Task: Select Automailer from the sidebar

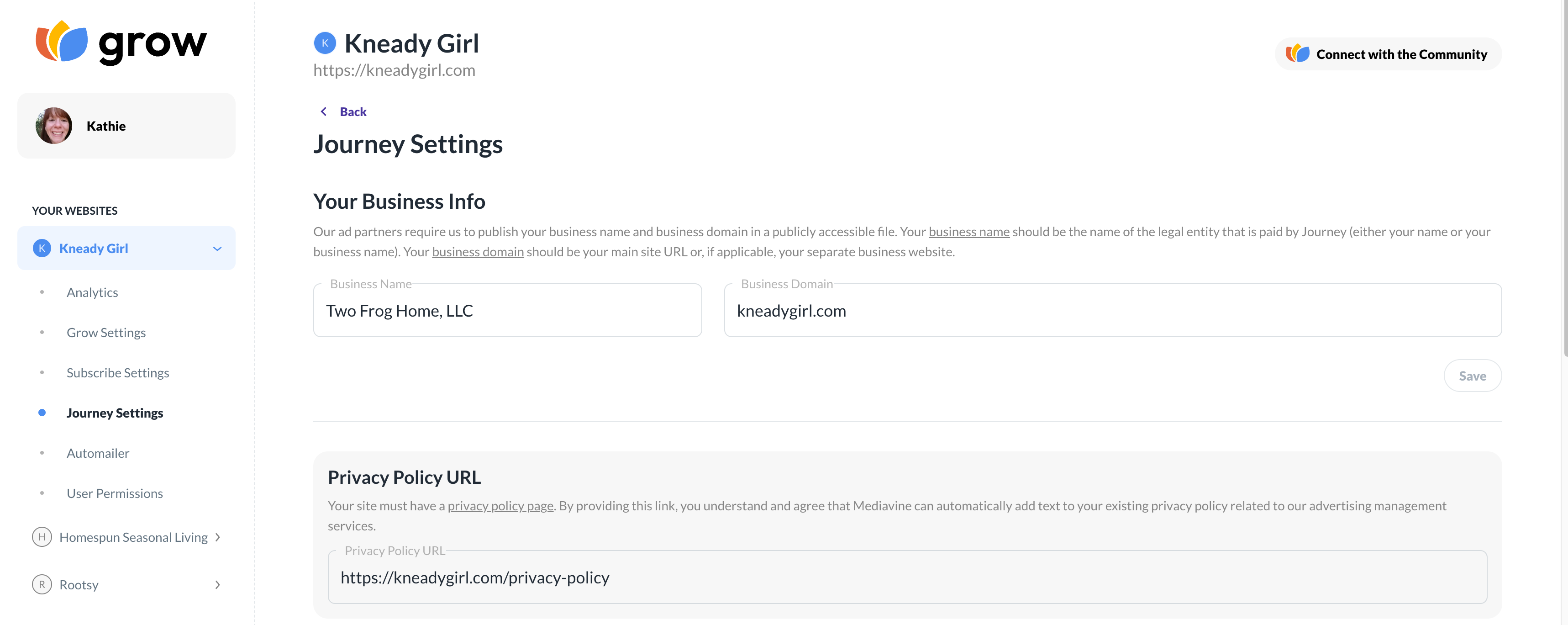Action: pyautogui.click(x=98, y=453)
